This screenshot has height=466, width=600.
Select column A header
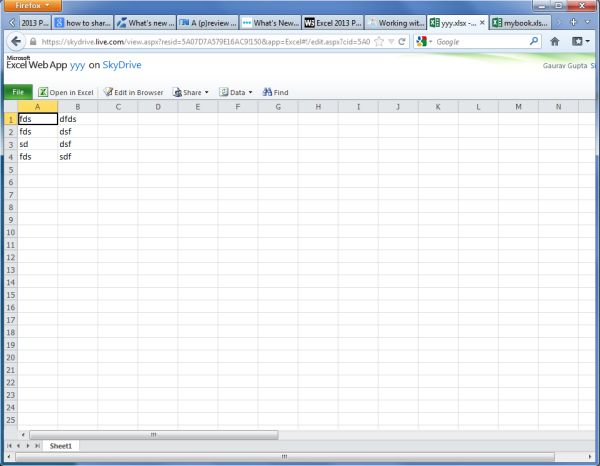pyautogui.click(x=38, y=107)
